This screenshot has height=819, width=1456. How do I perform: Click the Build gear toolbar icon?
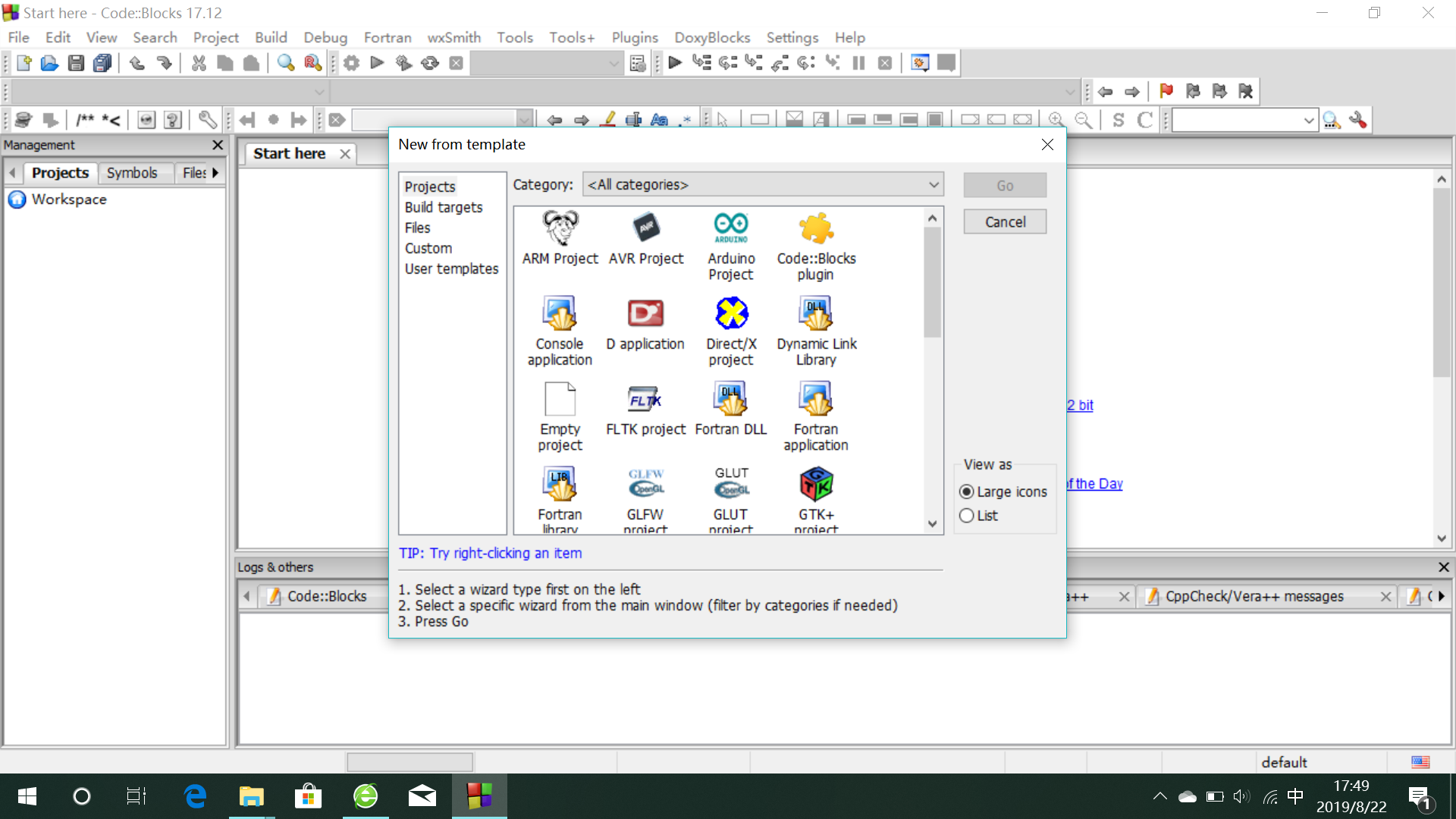click(x=351, y=63)
